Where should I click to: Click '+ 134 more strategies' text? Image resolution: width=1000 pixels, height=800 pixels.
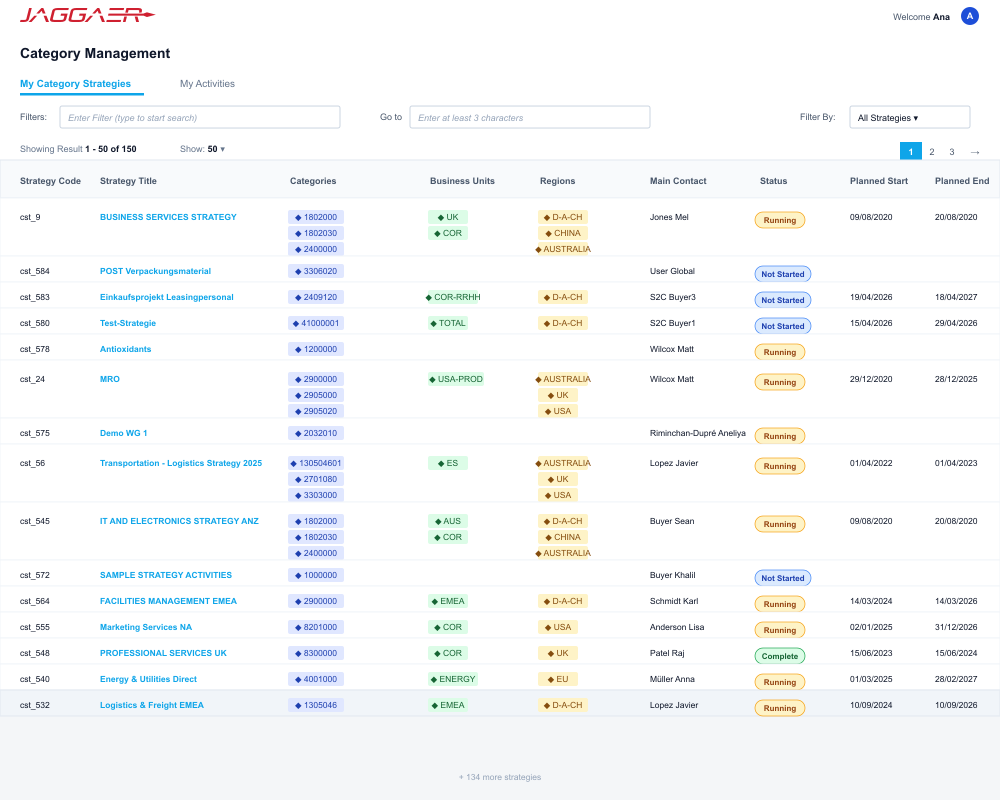click(x=500, y=777)
